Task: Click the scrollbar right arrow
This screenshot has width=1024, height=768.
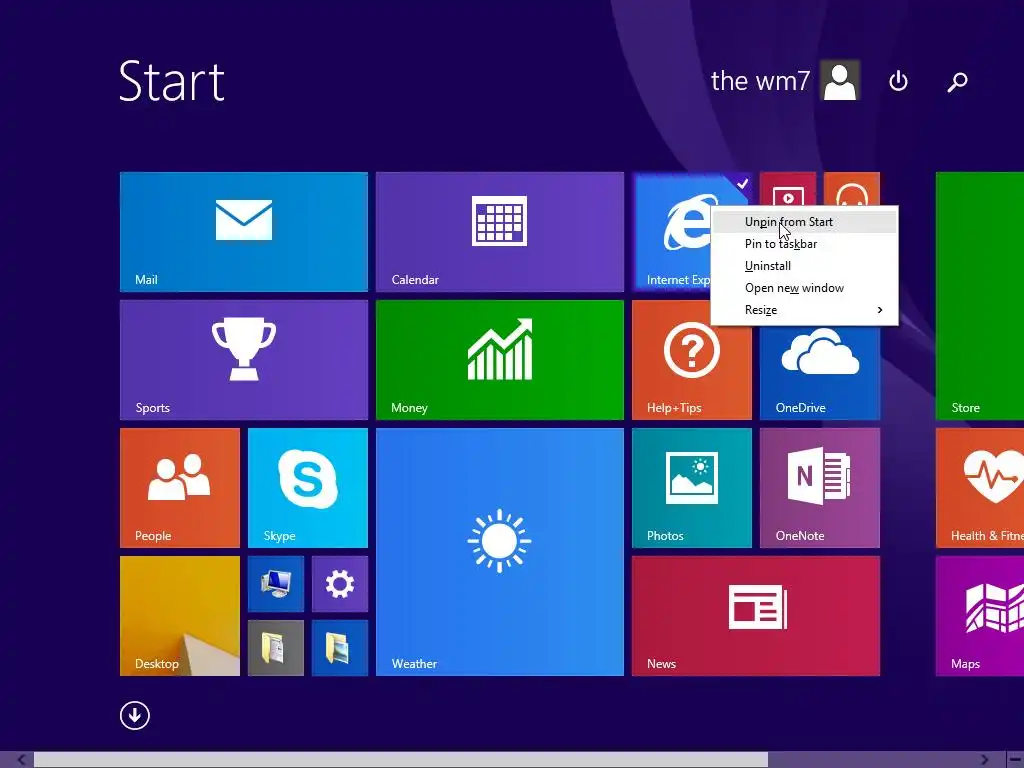Action: click(x=984, y=760)
